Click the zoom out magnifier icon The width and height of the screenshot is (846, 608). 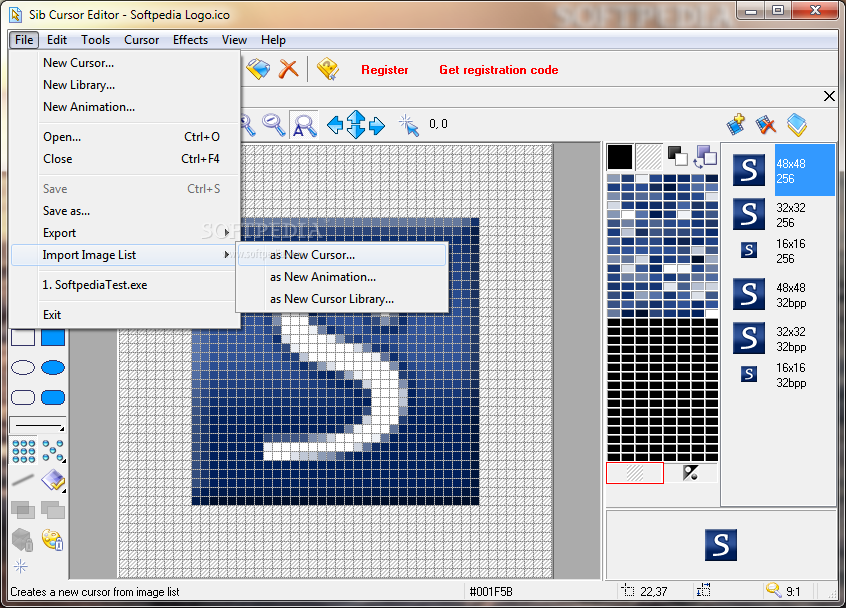(x=274, y=125)
